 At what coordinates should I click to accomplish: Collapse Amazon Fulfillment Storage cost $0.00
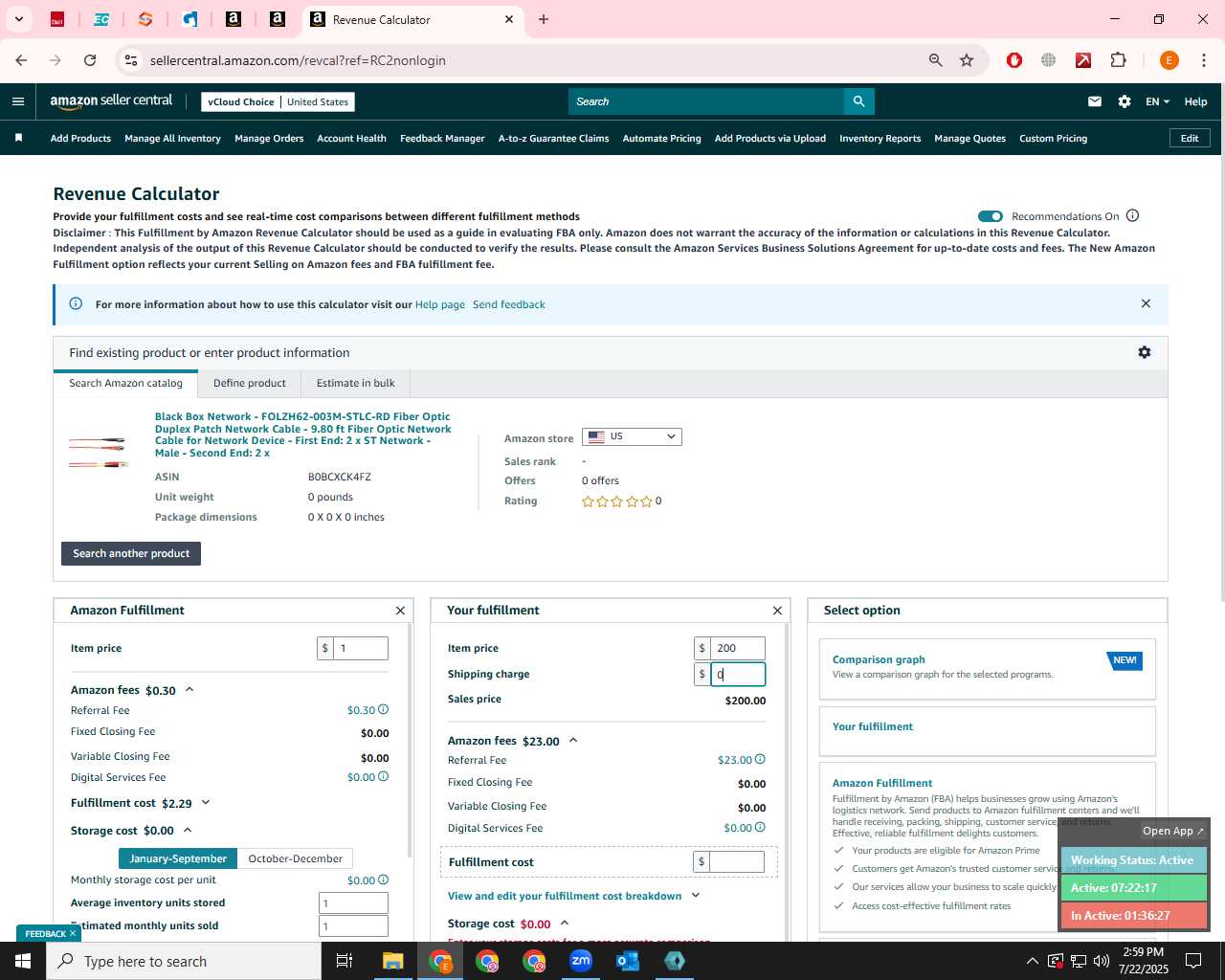[x=188, y=830]
